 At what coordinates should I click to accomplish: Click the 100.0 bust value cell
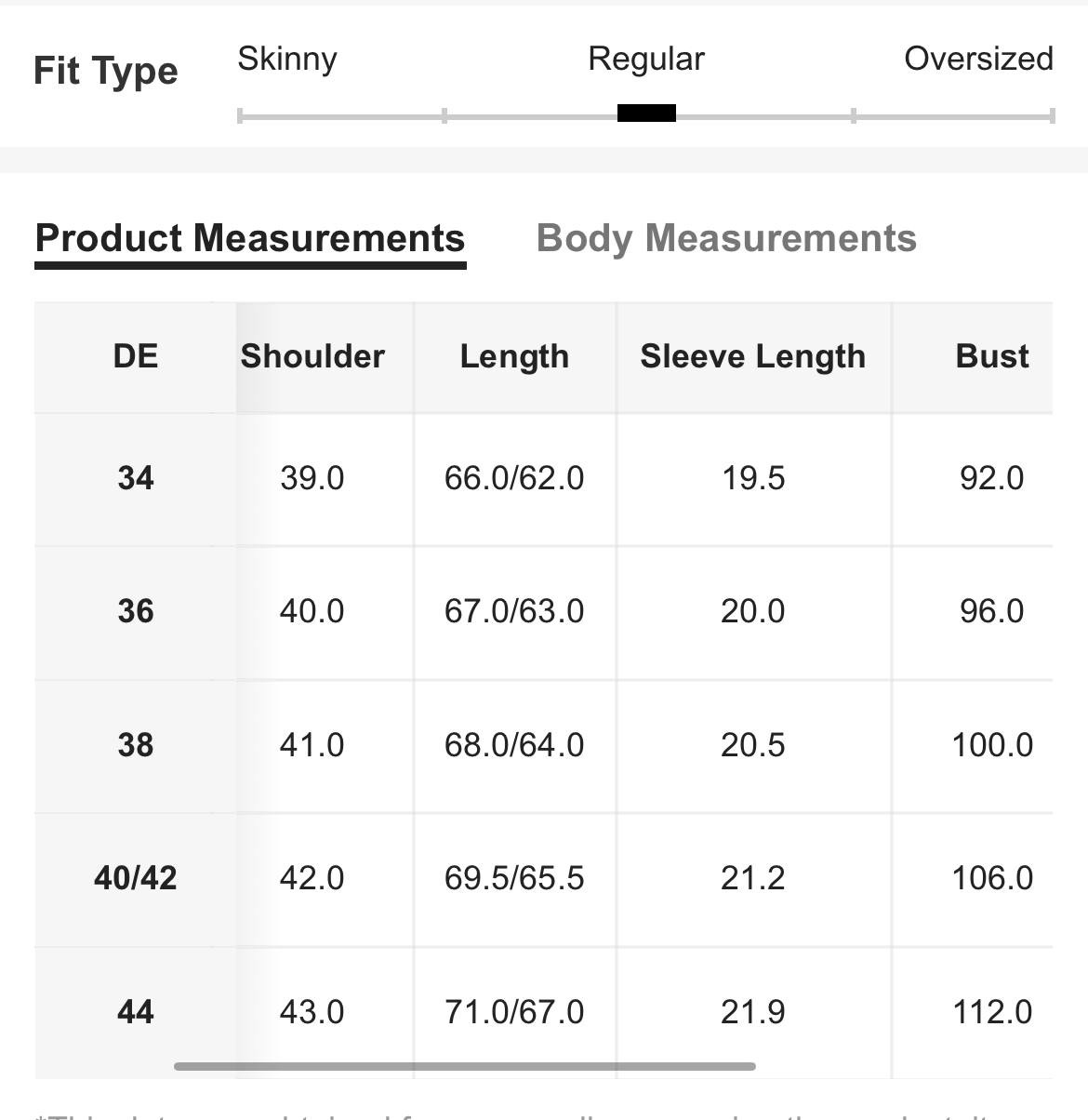point(992,744)
